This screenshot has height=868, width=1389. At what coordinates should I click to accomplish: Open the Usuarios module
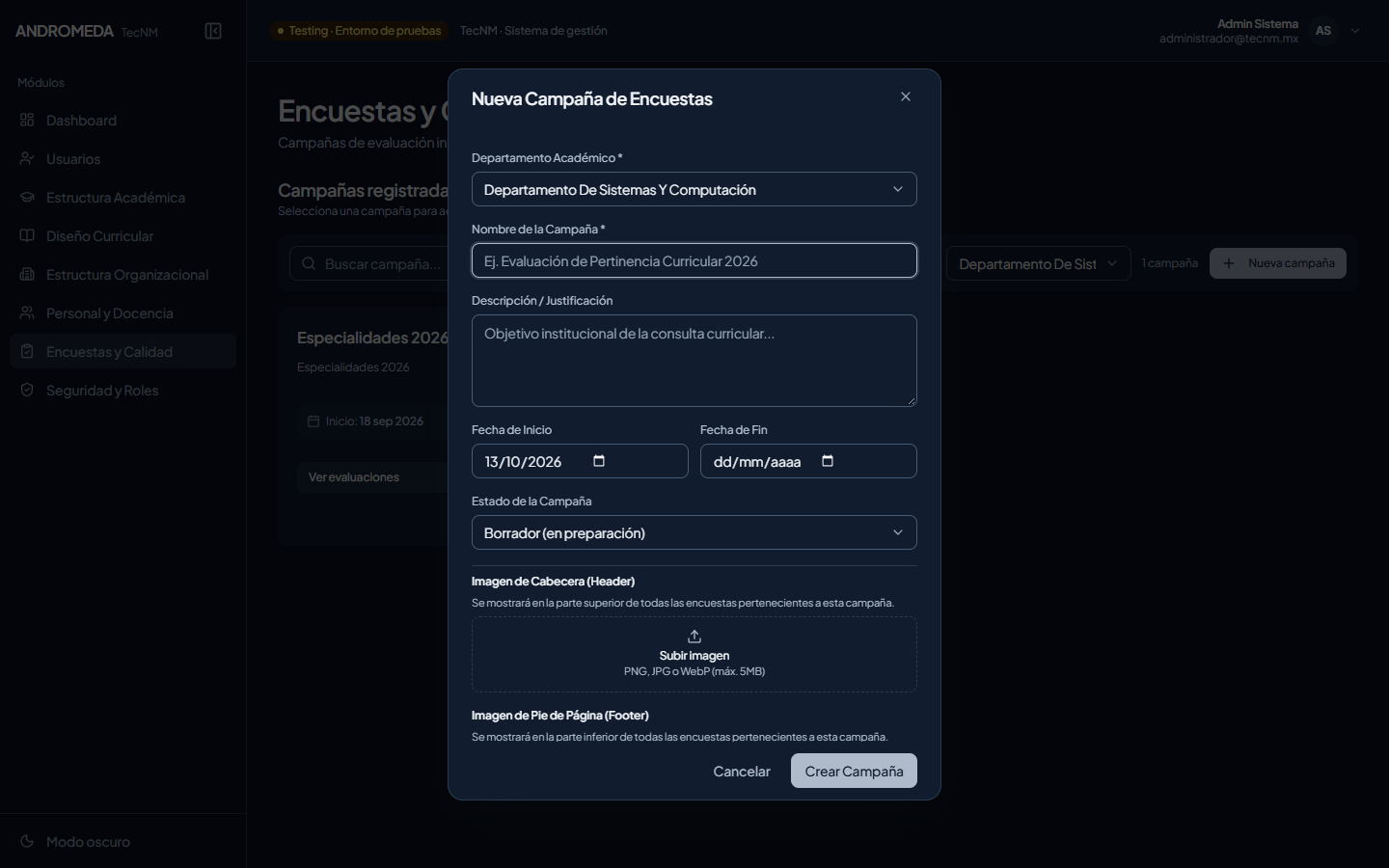point(123,159)
